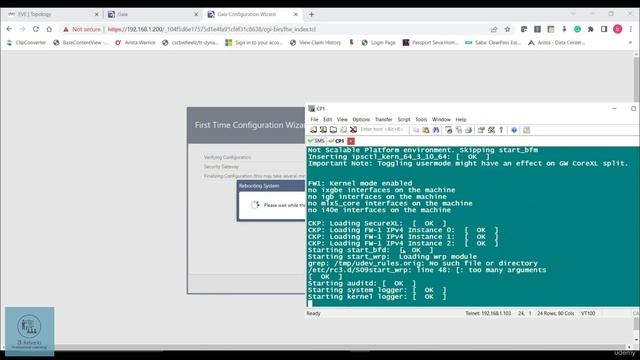640x360 pixels.
Task: Open the ClipConverter bookmark
Action: point(27,42)
